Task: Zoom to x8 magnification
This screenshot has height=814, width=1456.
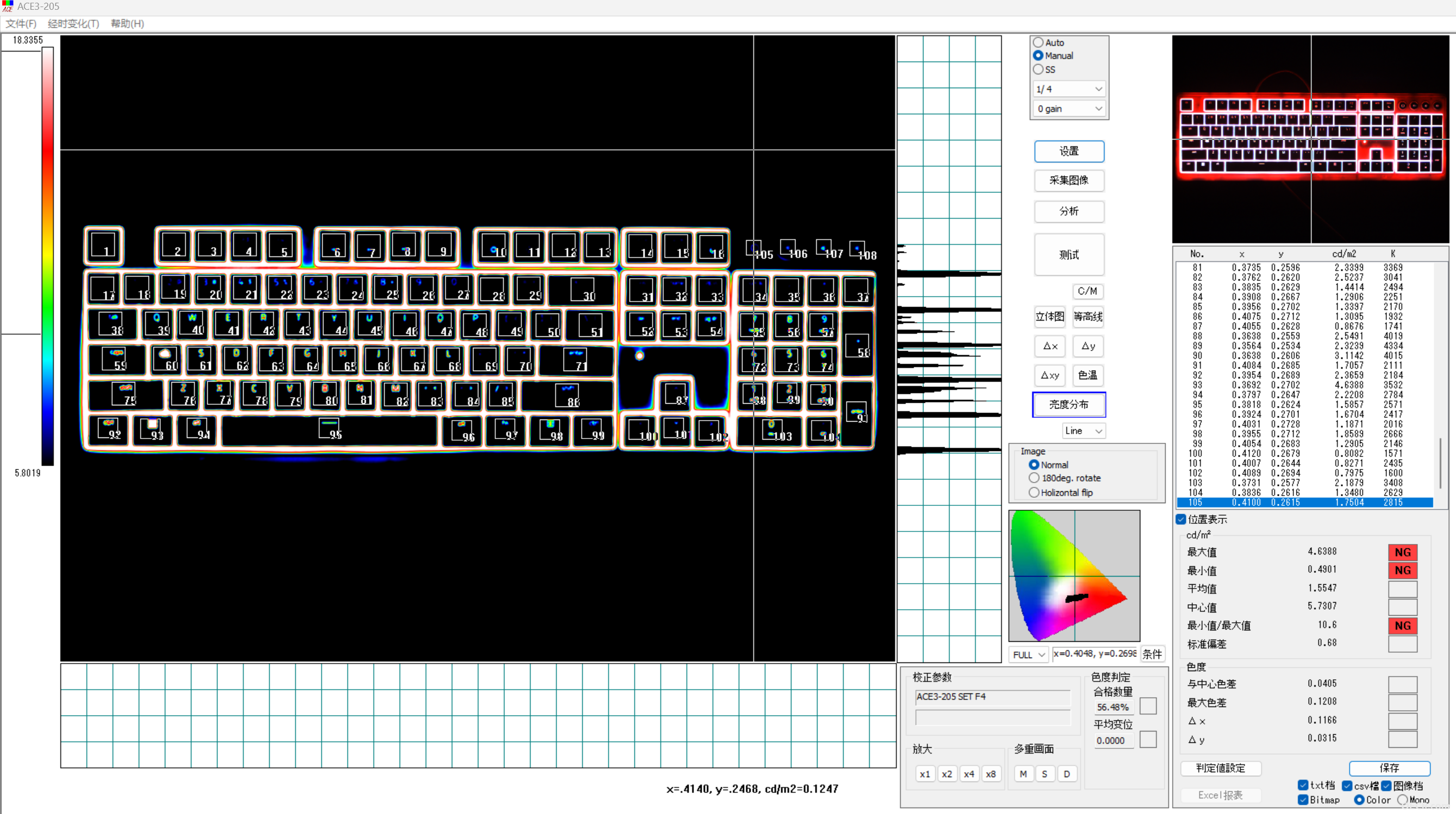Action: (991, 774)
